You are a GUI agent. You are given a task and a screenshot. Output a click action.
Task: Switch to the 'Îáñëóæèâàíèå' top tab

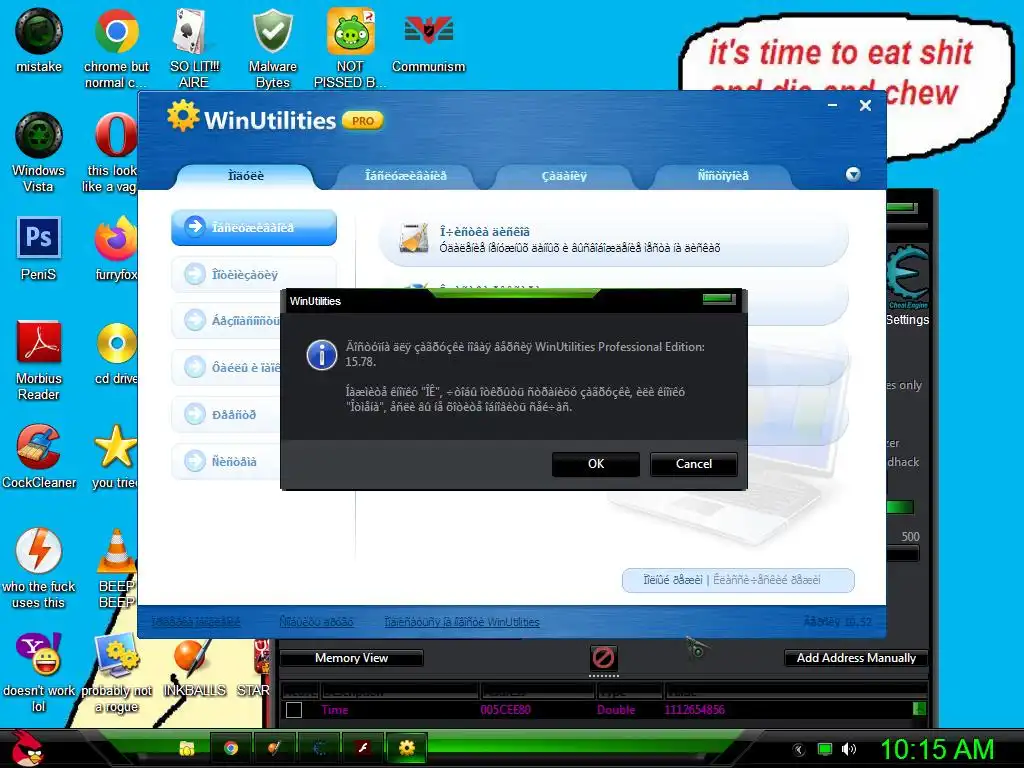[406, 176]
